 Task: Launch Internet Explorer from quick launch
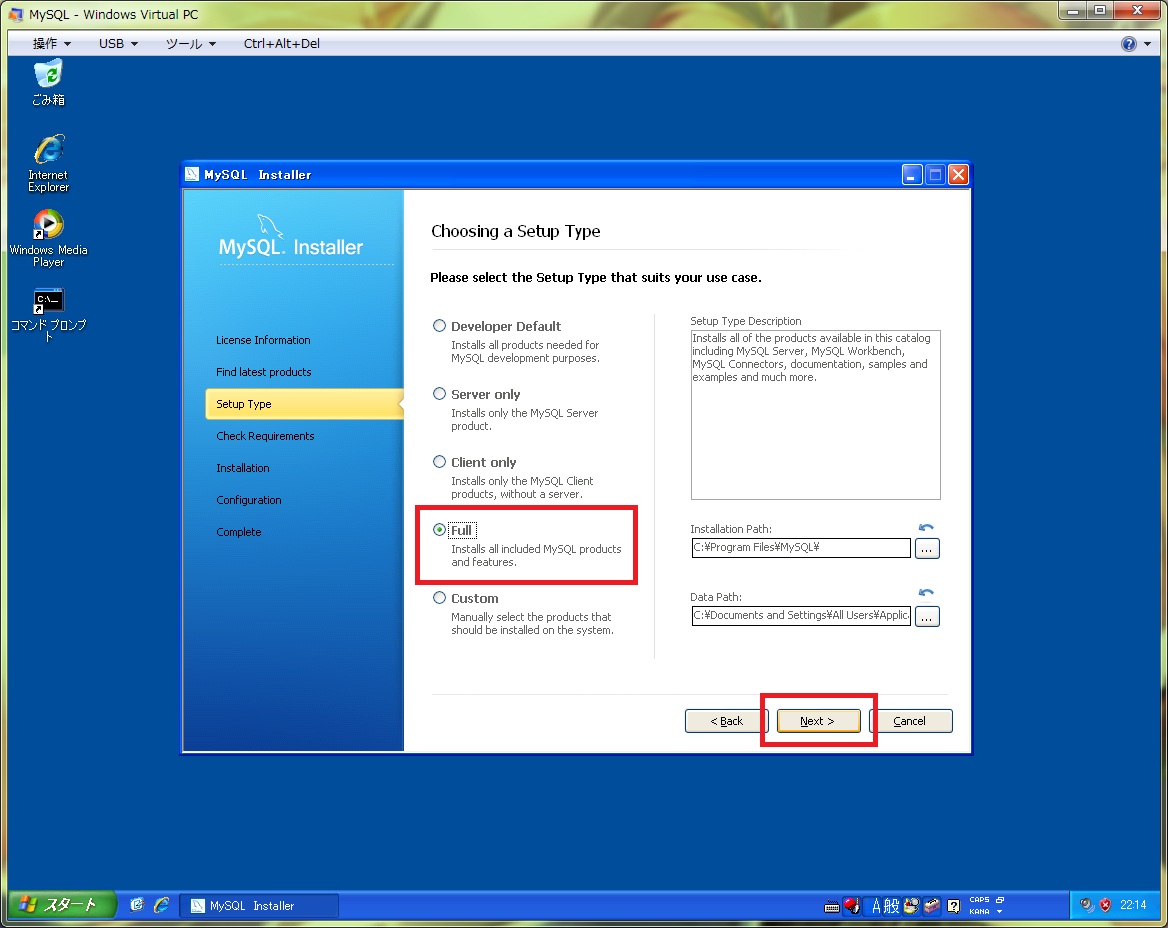(x=161, y=905)
